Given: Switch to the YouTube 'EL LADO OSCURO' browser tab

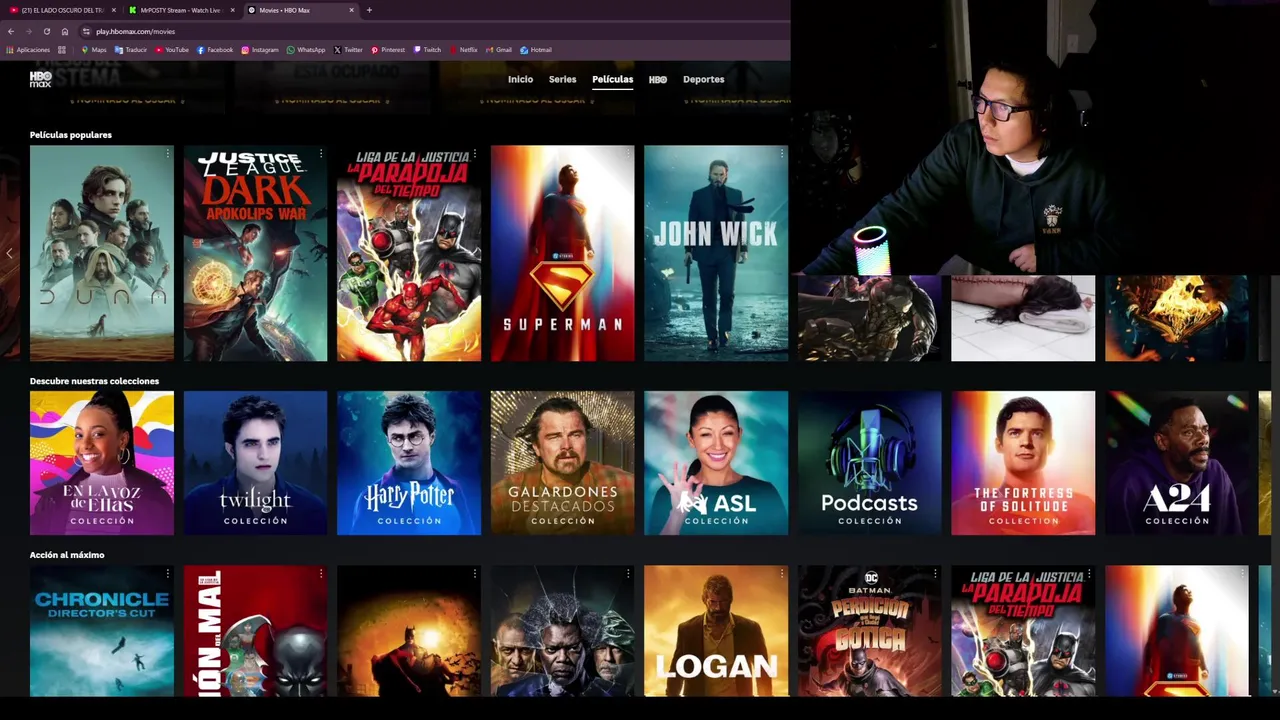Looking at the screenshot, I should coord(62,10).
